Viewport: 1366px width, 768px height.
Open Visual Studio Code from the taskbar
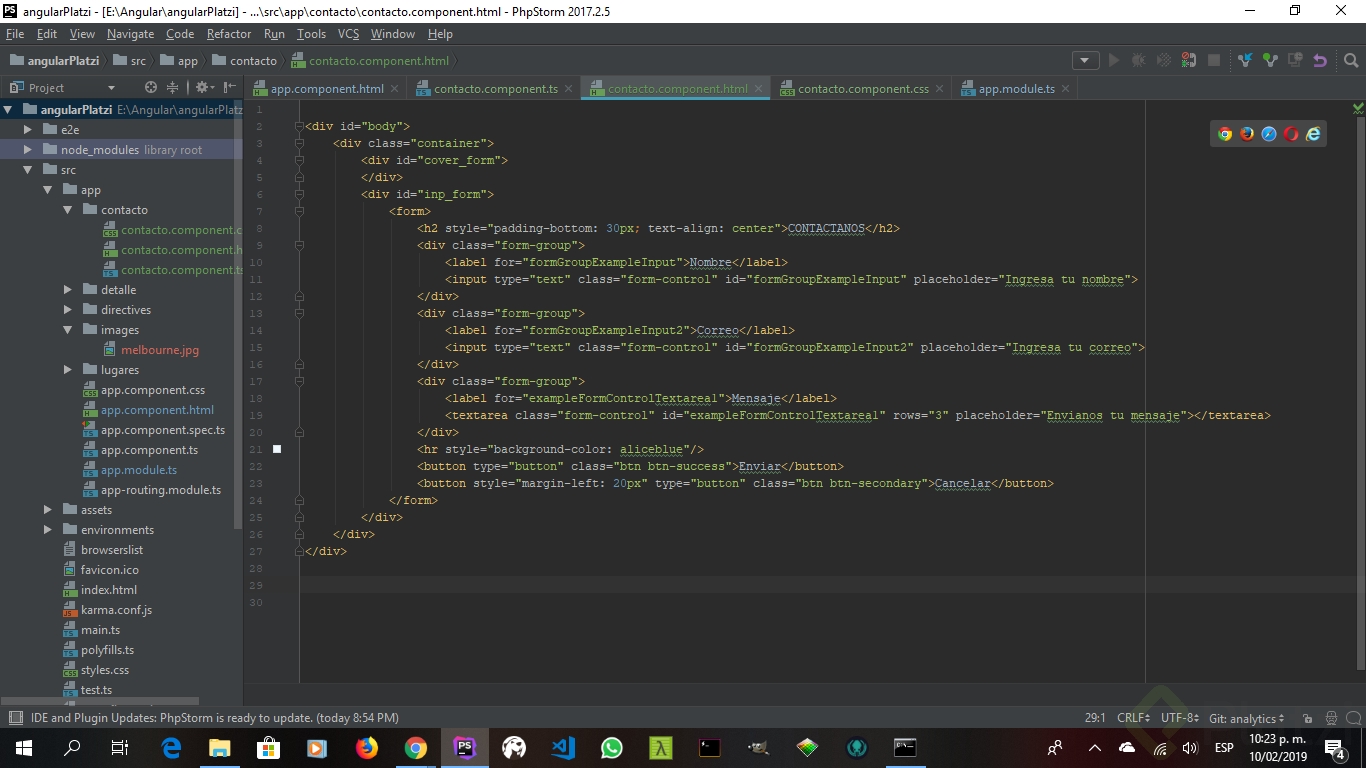[563, 747]
